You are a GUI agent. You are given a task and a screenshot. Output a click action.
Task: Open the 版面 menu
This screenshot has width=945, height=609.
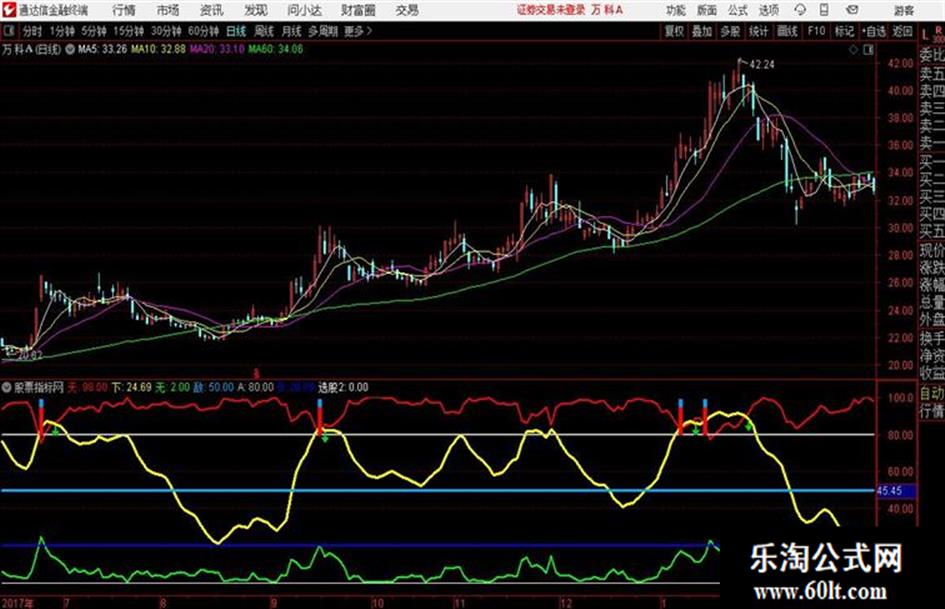(707, 10)
